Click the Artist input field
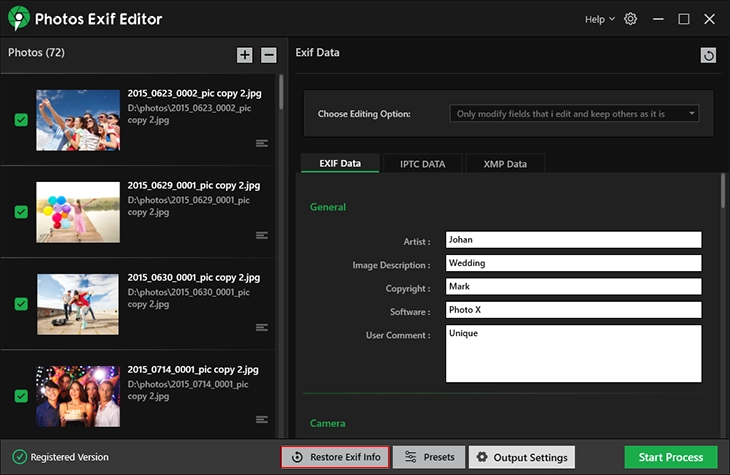 click(x=573, y=240)
